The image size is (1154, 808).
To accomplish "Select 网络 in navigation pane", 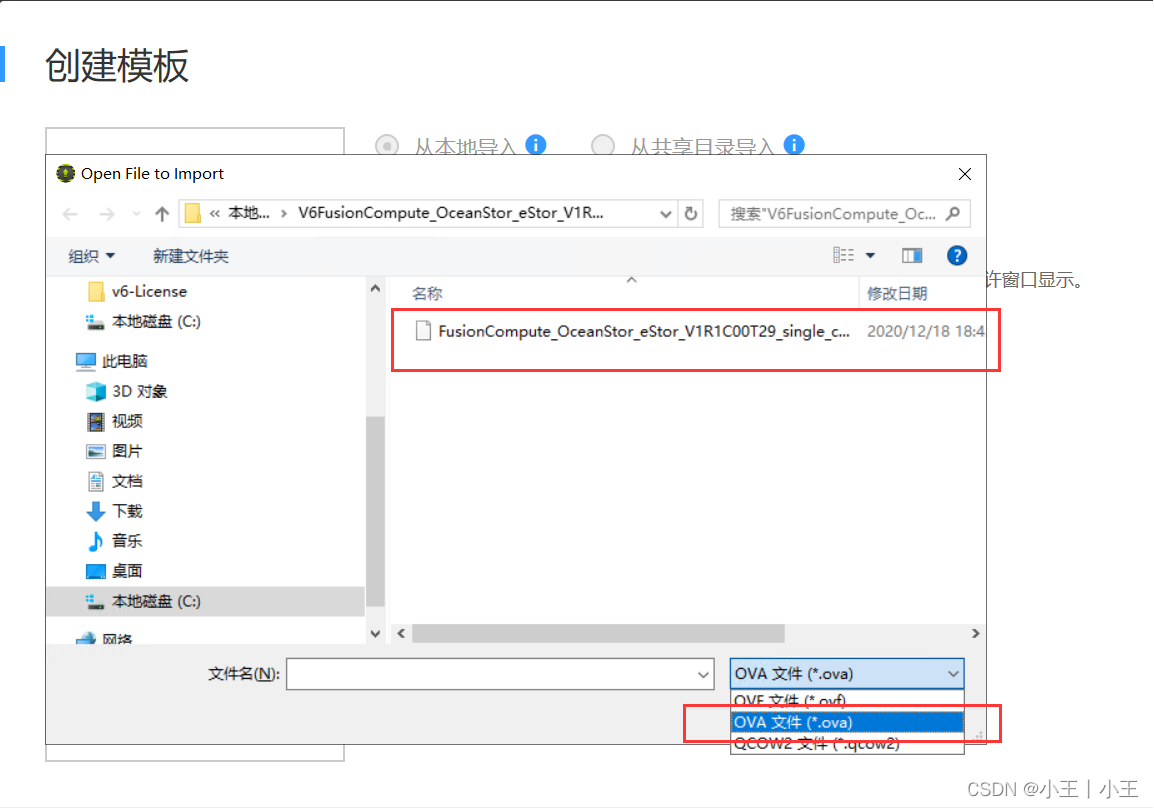I will tap(105, 638).
